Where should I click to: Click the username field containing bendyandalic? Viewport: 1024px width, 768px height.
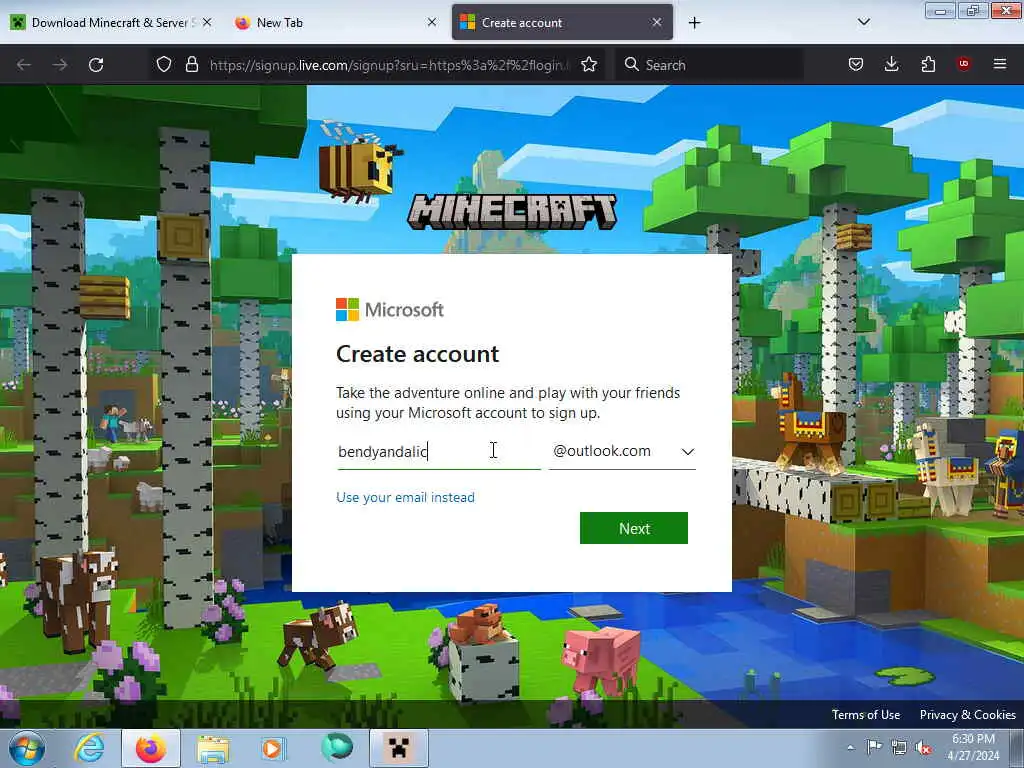pyautogui.click(x=438, y=451)
